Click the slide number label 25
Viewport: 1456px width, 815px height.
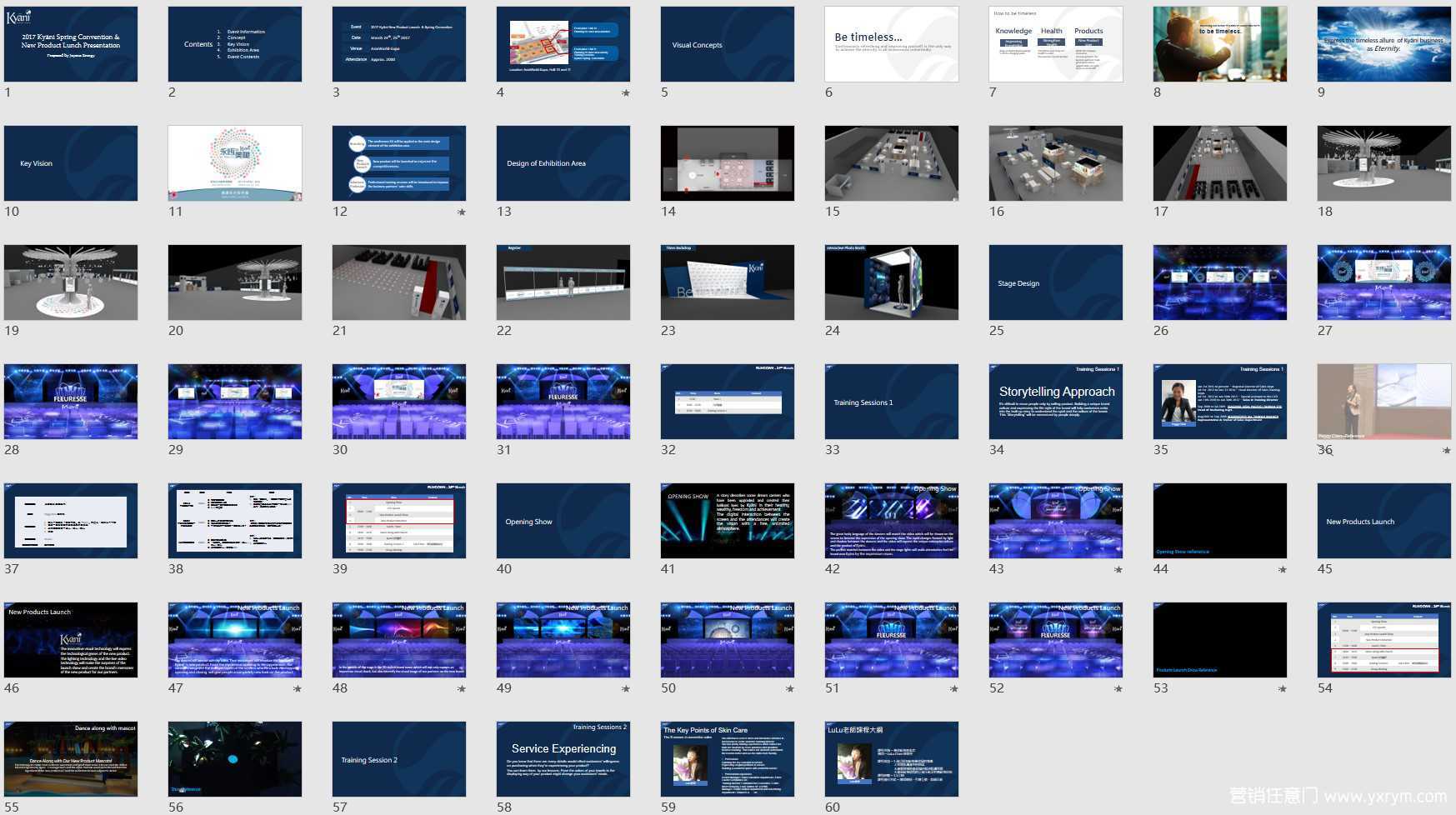click(x=997, y=331)
